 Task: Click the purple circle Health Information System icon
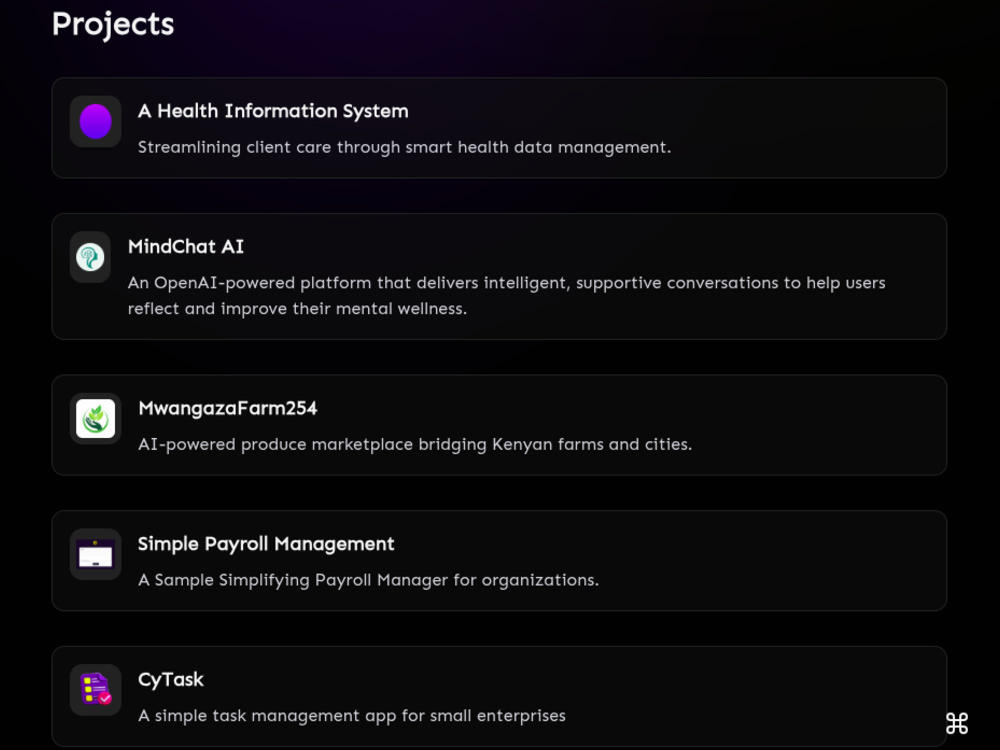(x=96, y=121)
